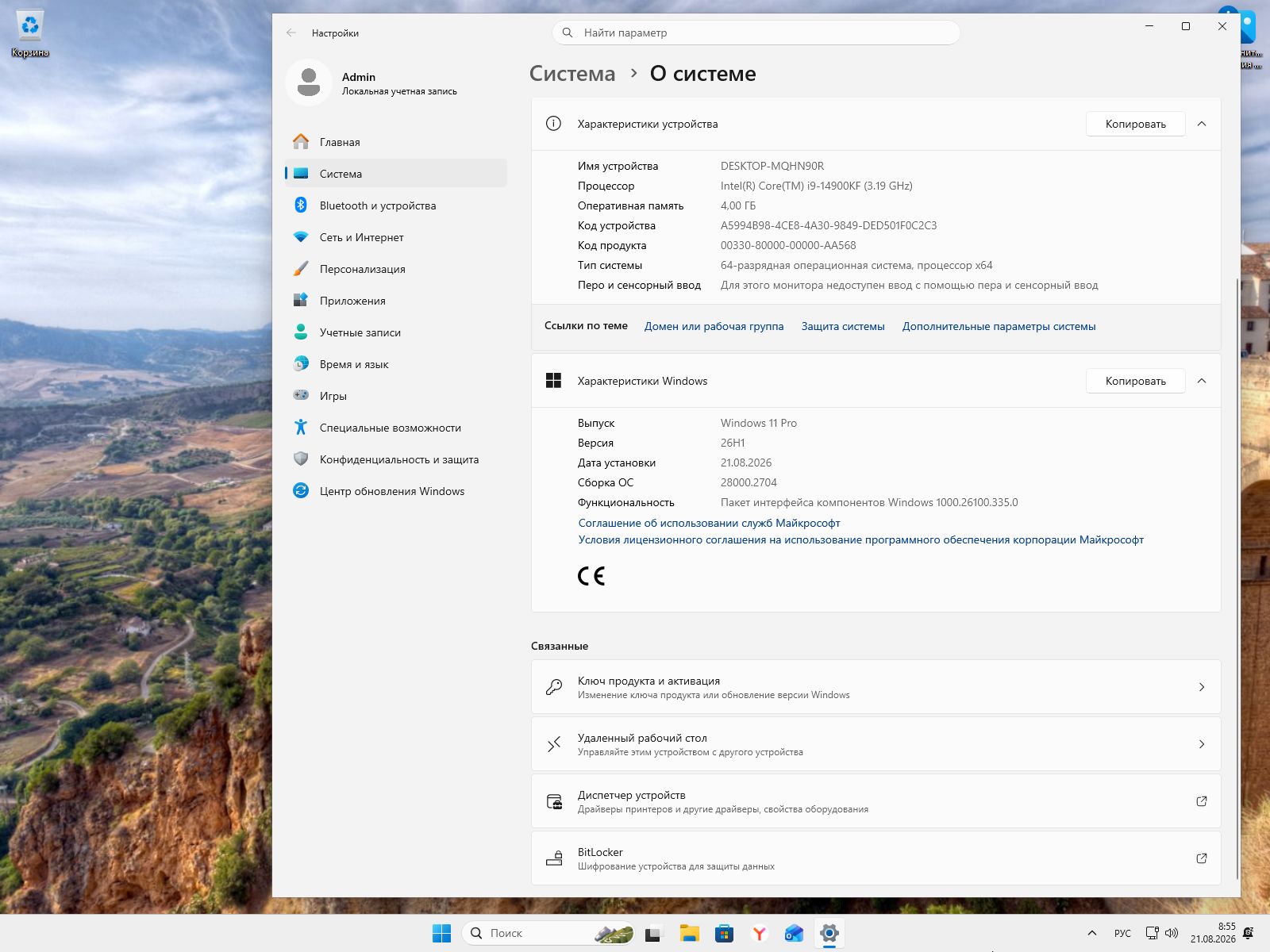Open the Приложения settings section
The image size is (1270, 952).
click(396, 301)
